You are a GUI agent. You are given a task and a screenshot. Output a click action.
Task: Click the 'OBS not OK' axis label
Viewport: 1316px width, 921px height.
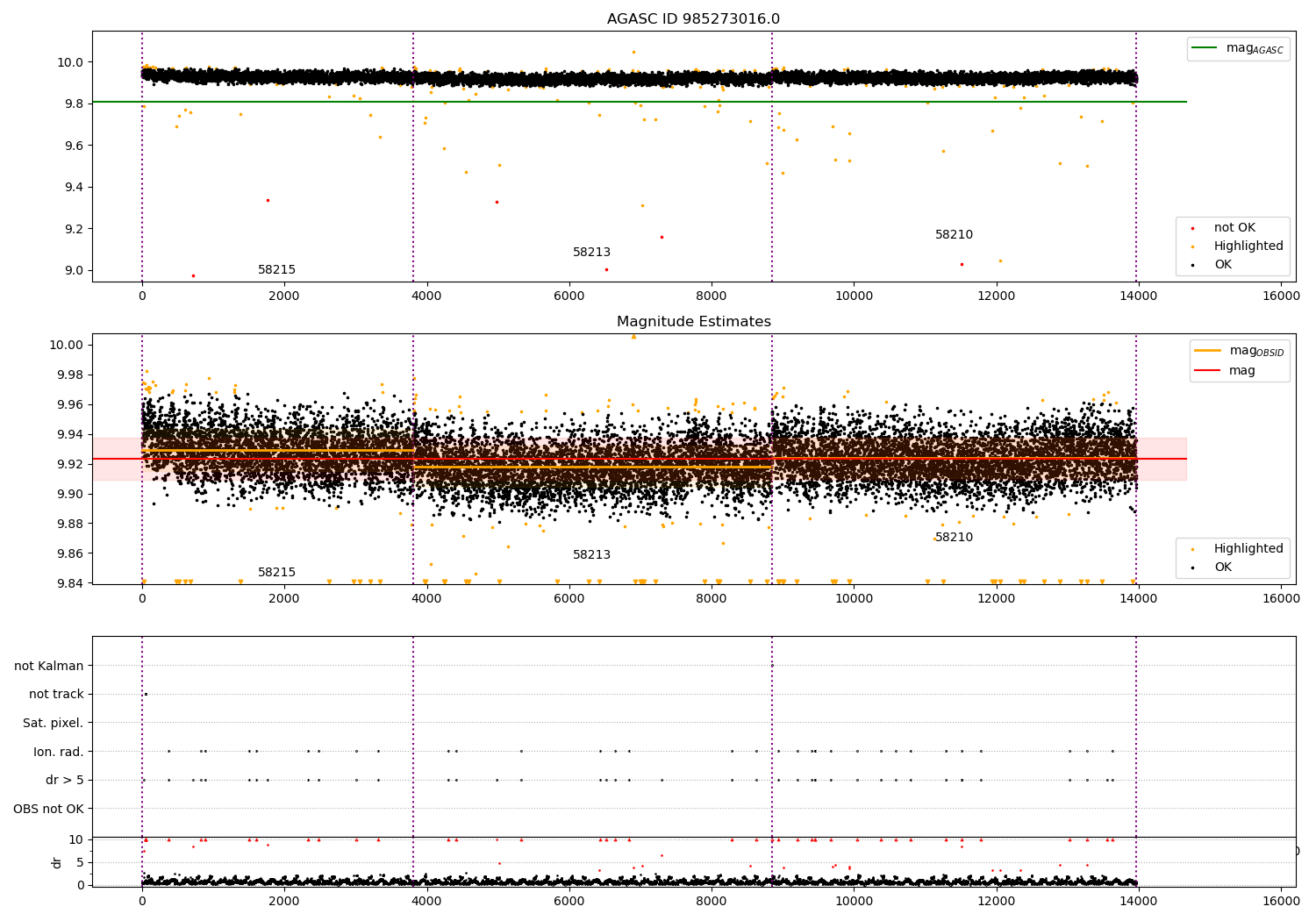tap(49, 809)
